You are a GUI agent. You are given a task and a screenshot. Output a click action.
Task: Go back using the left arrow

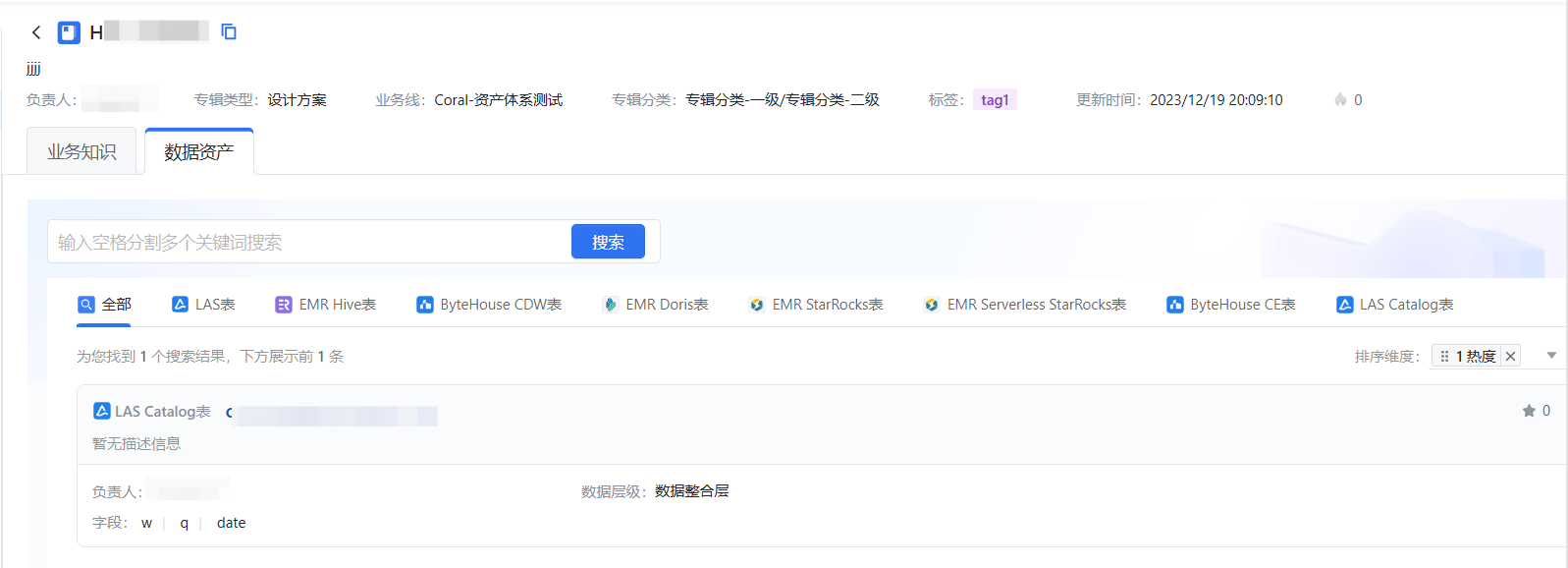36,32
